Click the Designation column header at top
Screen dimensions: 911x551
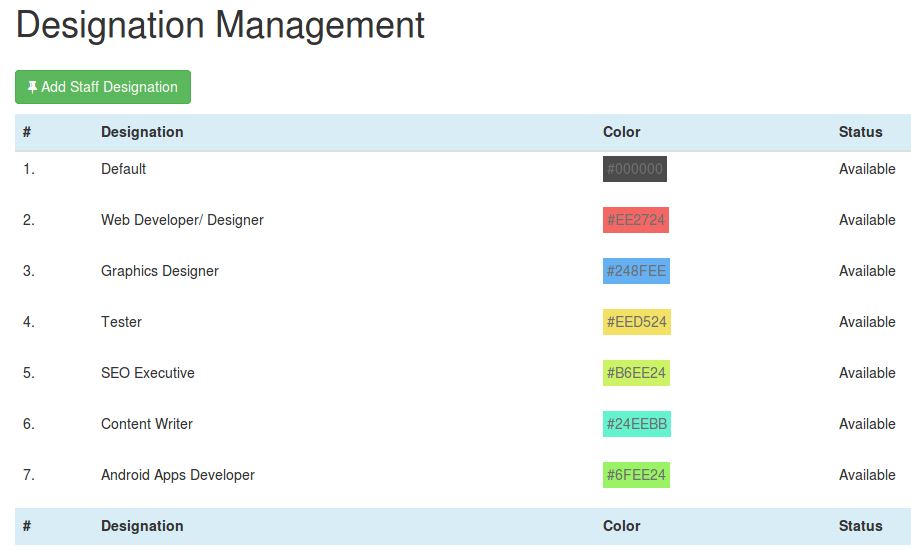142,132
